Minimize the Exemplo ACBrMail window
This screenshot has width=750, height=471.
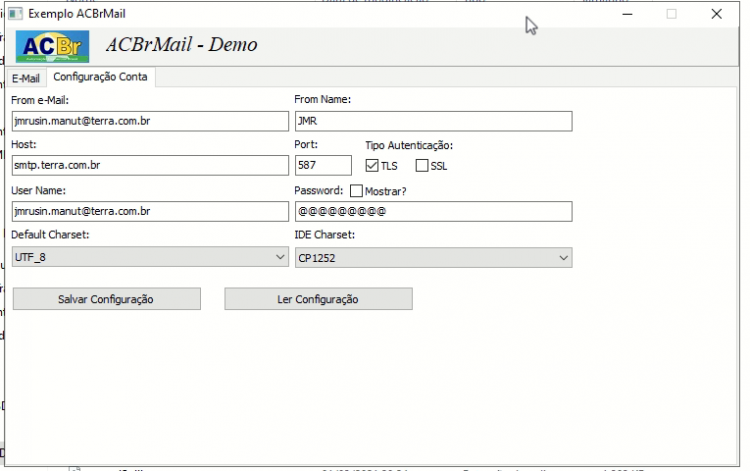628,14
